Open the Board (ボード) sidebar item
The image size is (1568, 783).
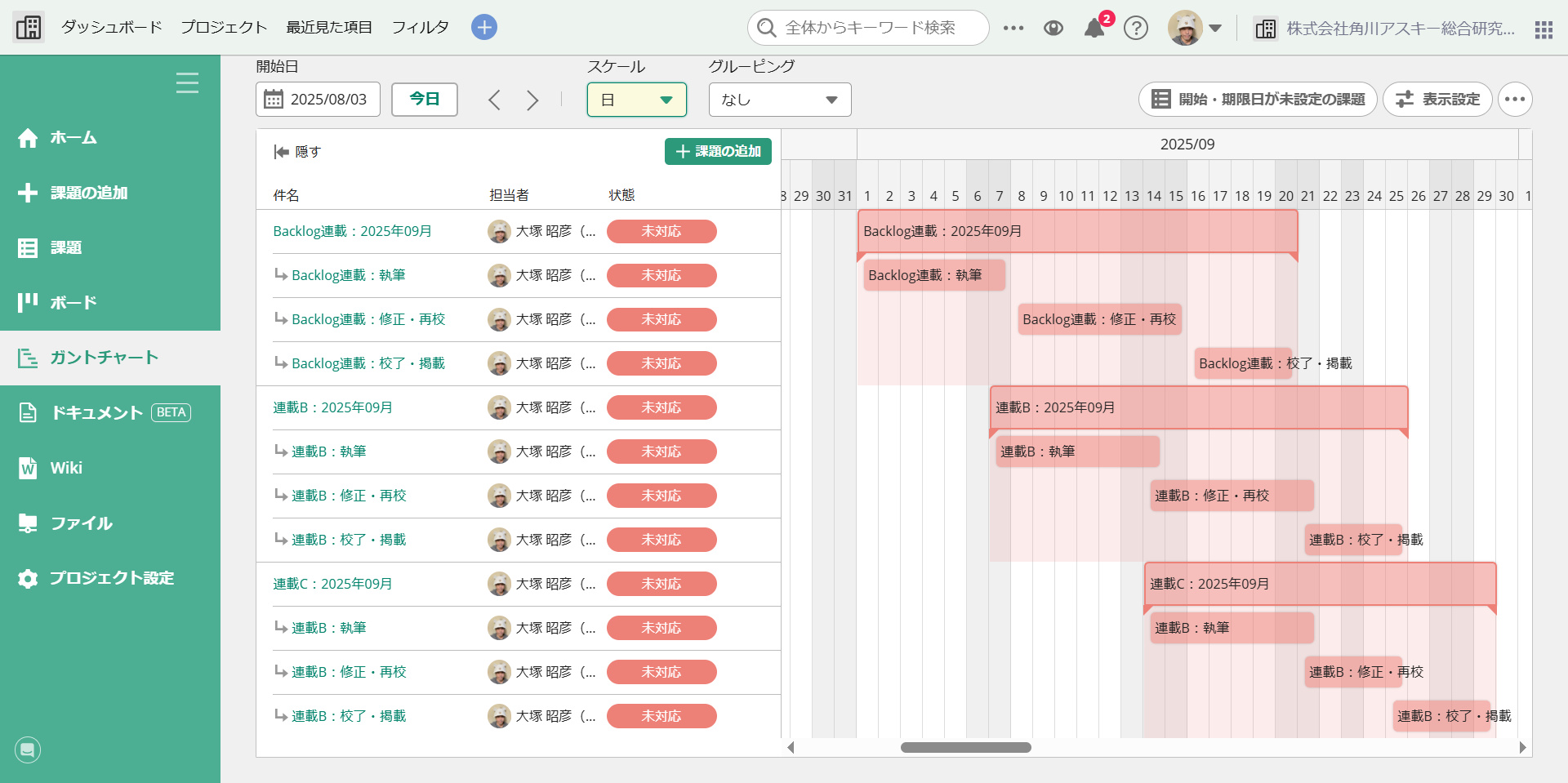[73, 303]
